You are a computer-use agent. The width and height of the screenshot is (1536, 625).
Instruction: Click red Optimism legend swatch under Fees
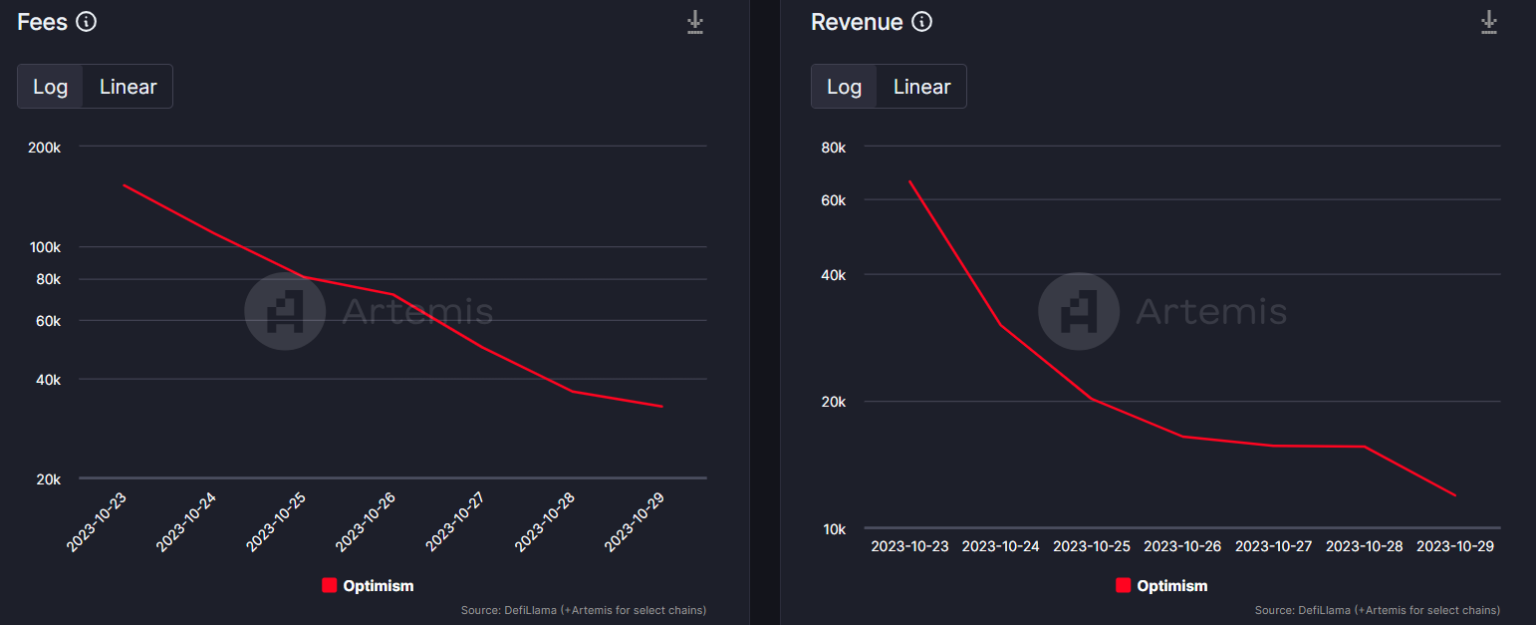(x=329, y=586)
